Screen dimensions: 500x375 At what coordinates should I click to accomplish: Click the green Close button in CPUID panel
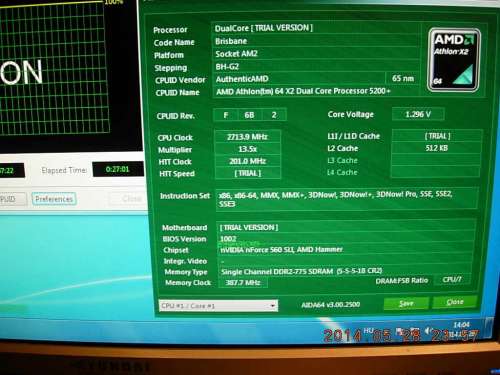point(455,302)
